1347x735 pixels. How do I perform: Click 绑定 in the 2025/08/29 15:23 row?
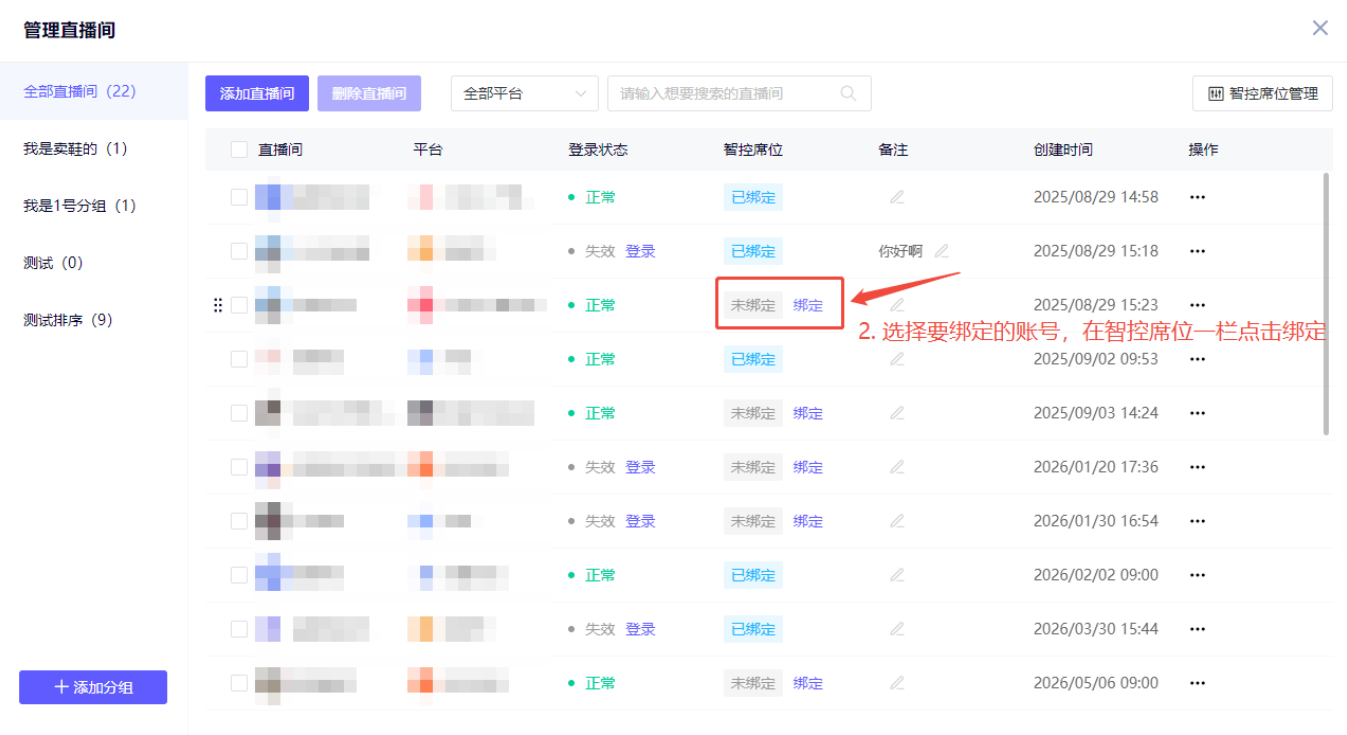pos(808,305)
